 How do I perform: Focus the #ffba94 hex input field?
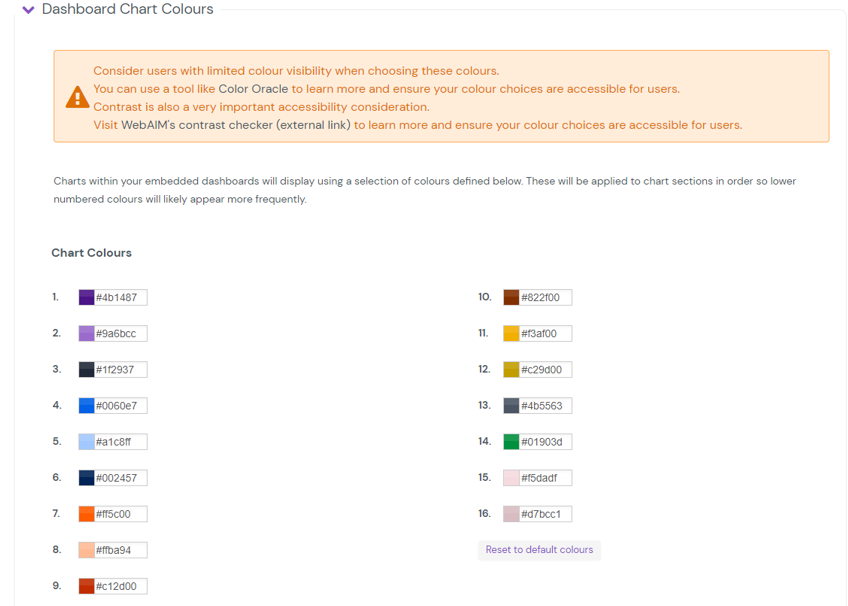pyautogui.click(x=120, y=550)
